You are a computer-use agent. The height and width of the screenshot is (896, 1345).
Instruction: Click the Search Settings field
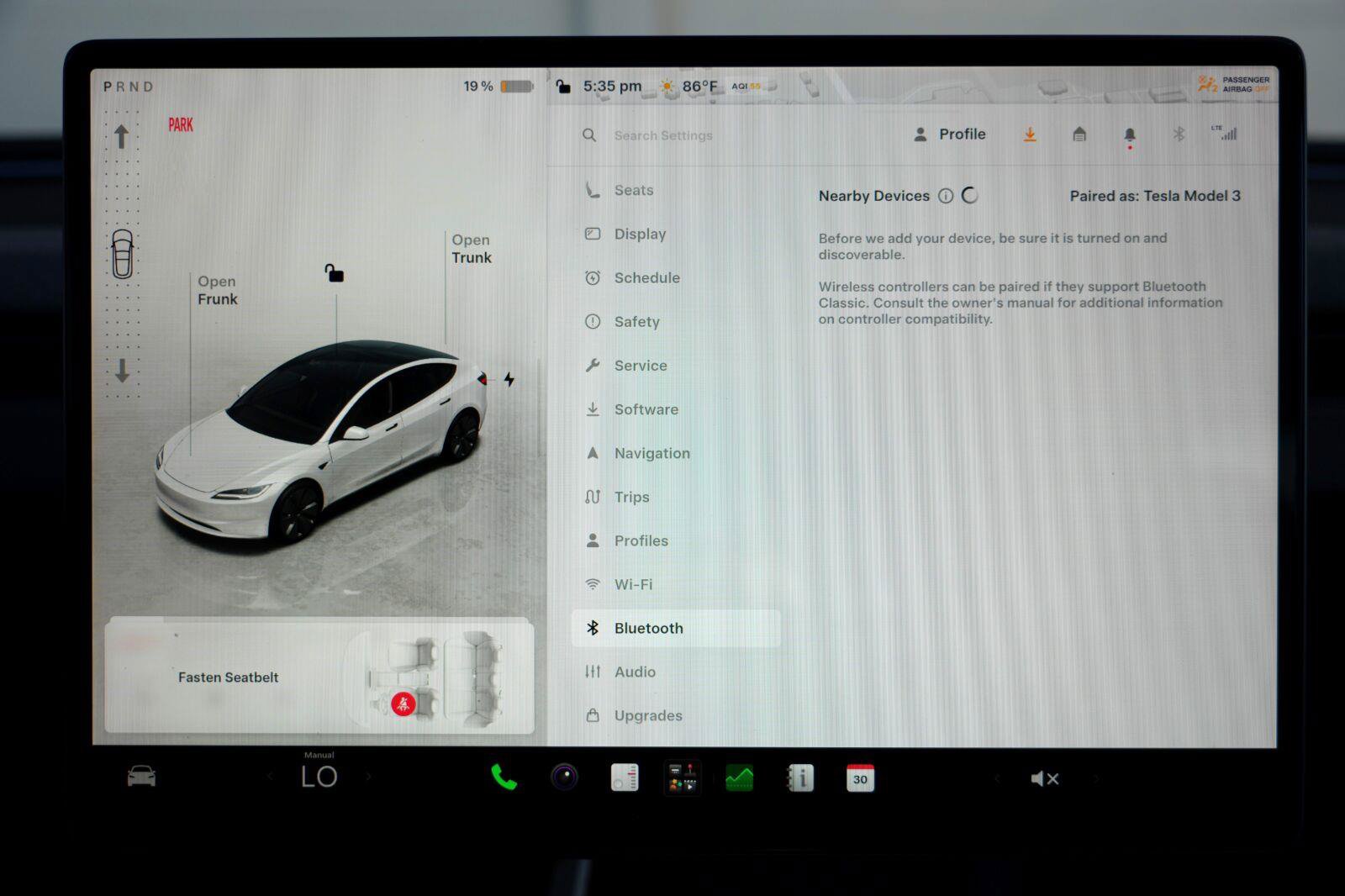(x=663, y=135)
